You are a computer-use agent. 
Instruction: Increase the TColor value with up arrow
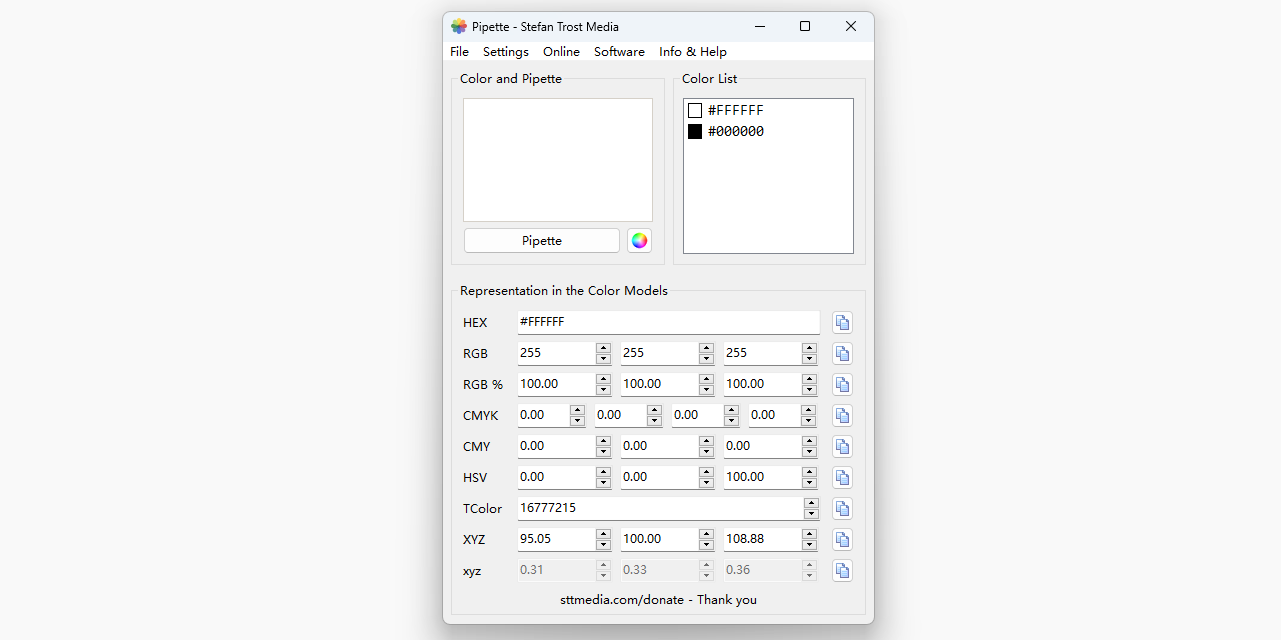pos(811,503)
